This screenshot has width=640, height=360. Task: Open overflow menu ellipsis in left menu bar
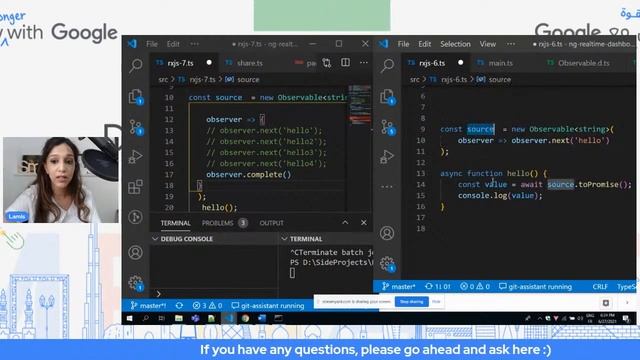[195, 44]
